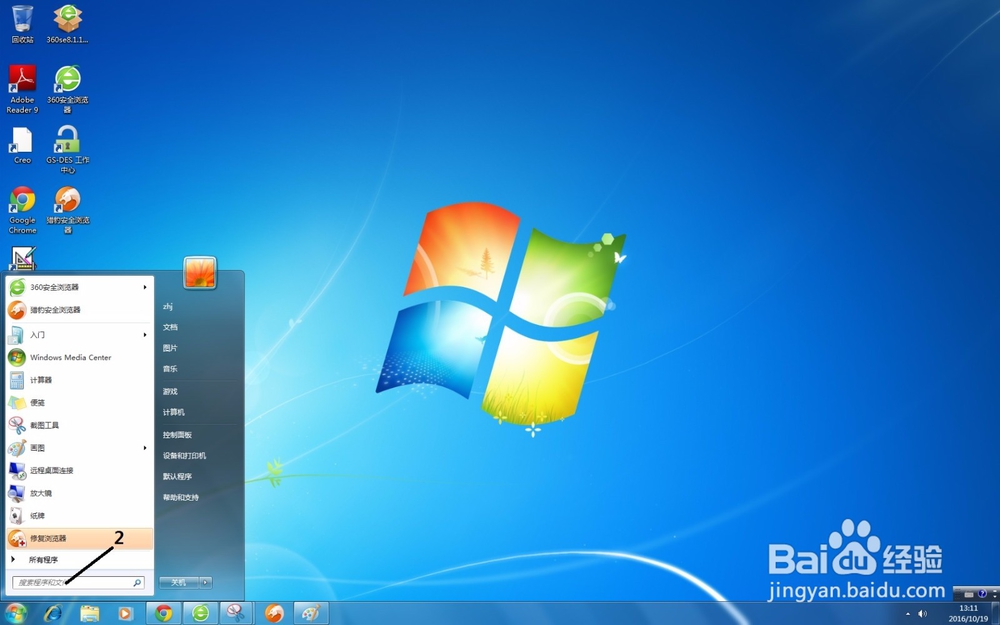Expand the 画图 jump list arrow
1000x625 pixels.
(x=145, y=448)
